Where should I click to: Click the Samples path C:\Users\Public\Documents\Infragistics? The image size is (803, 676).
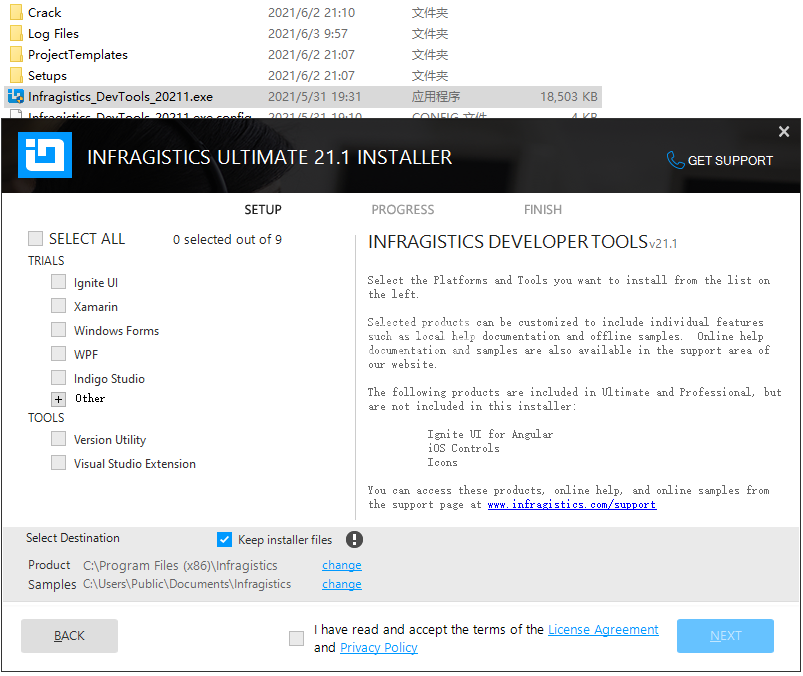tap(187, 584)
